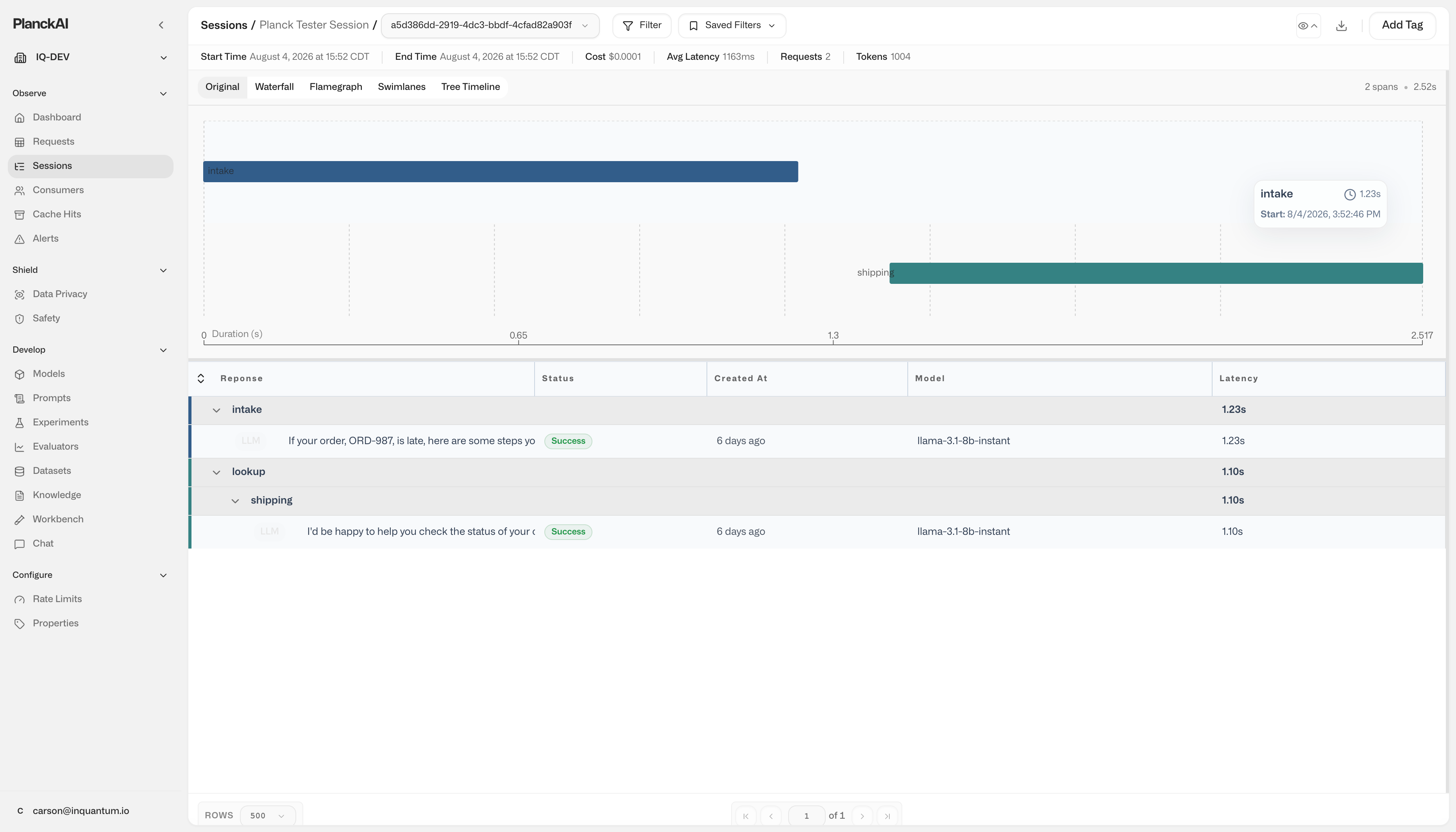Switch to the Flamegraph view tab
Screen dimensions: 1456x832
[336, 87]
